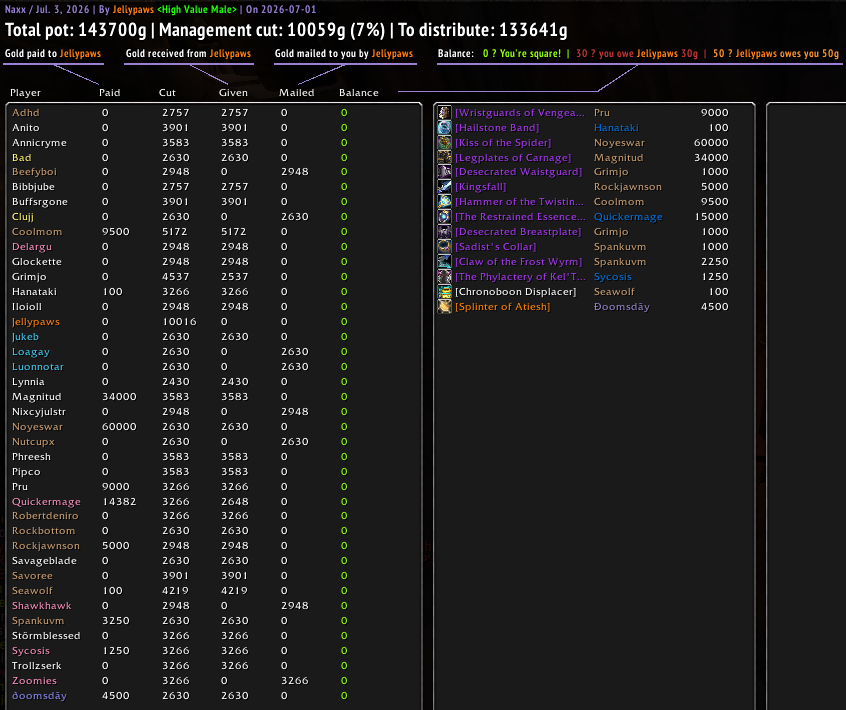This screenshot has height=710, width=846.
Task: Open the [Kingsfall] item link
Action: (480, 187)
